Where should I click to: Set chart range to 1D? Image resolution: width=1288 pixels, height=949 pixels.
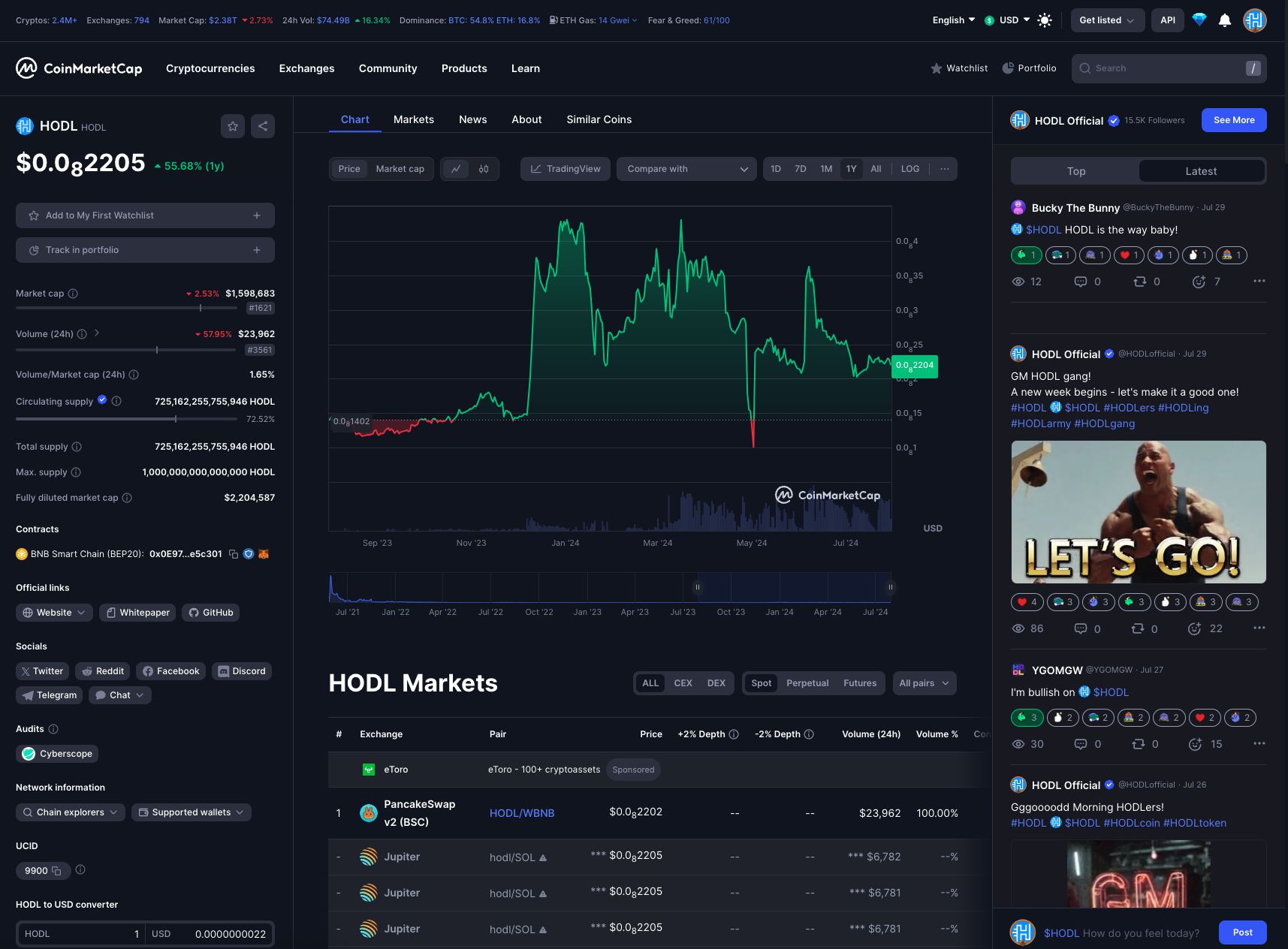point(776,169)
